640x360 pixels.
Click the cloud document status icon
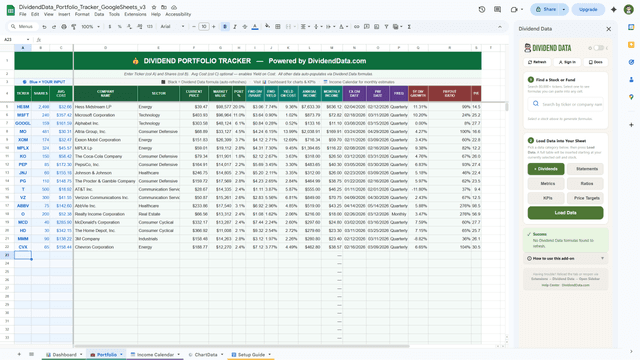[x=174, y=7]
